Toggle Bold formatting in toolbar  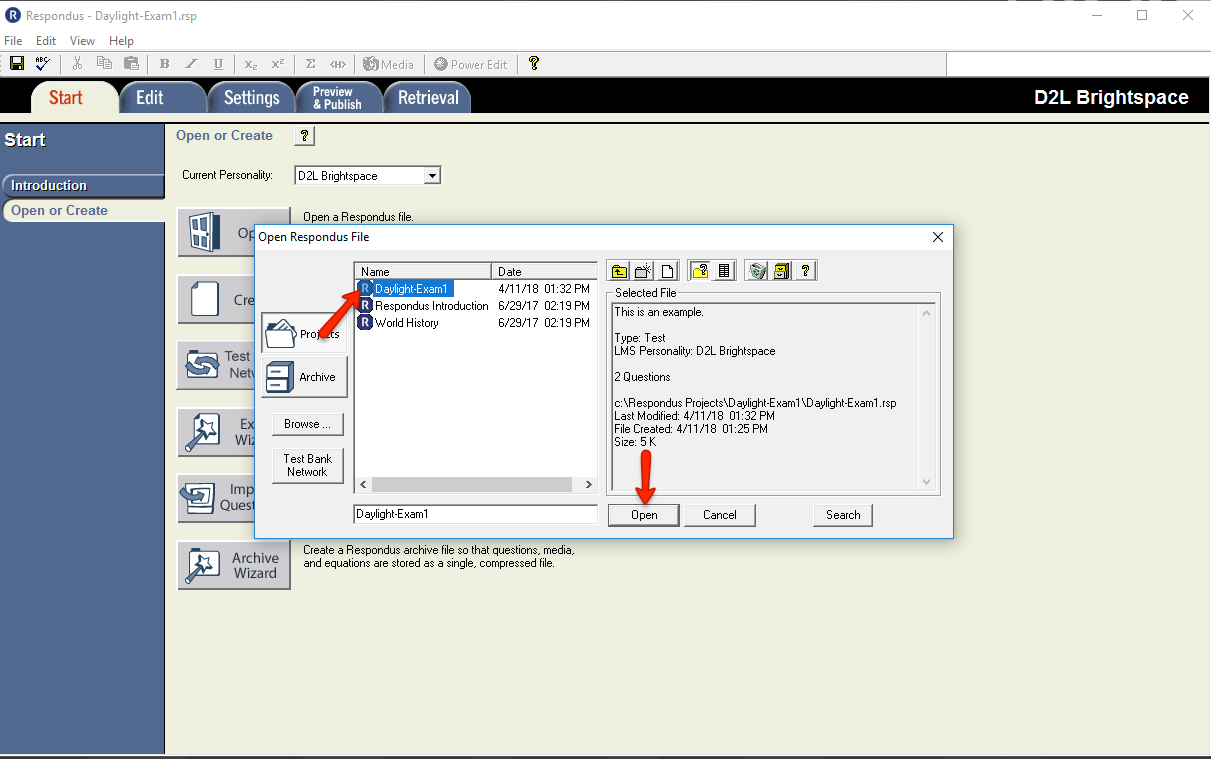(165, 64)
